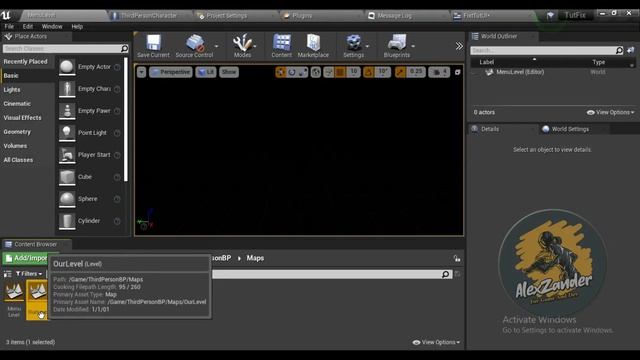Screen dimensions: 640x360
Task: Open the Window menu
Action: (52, 27)
